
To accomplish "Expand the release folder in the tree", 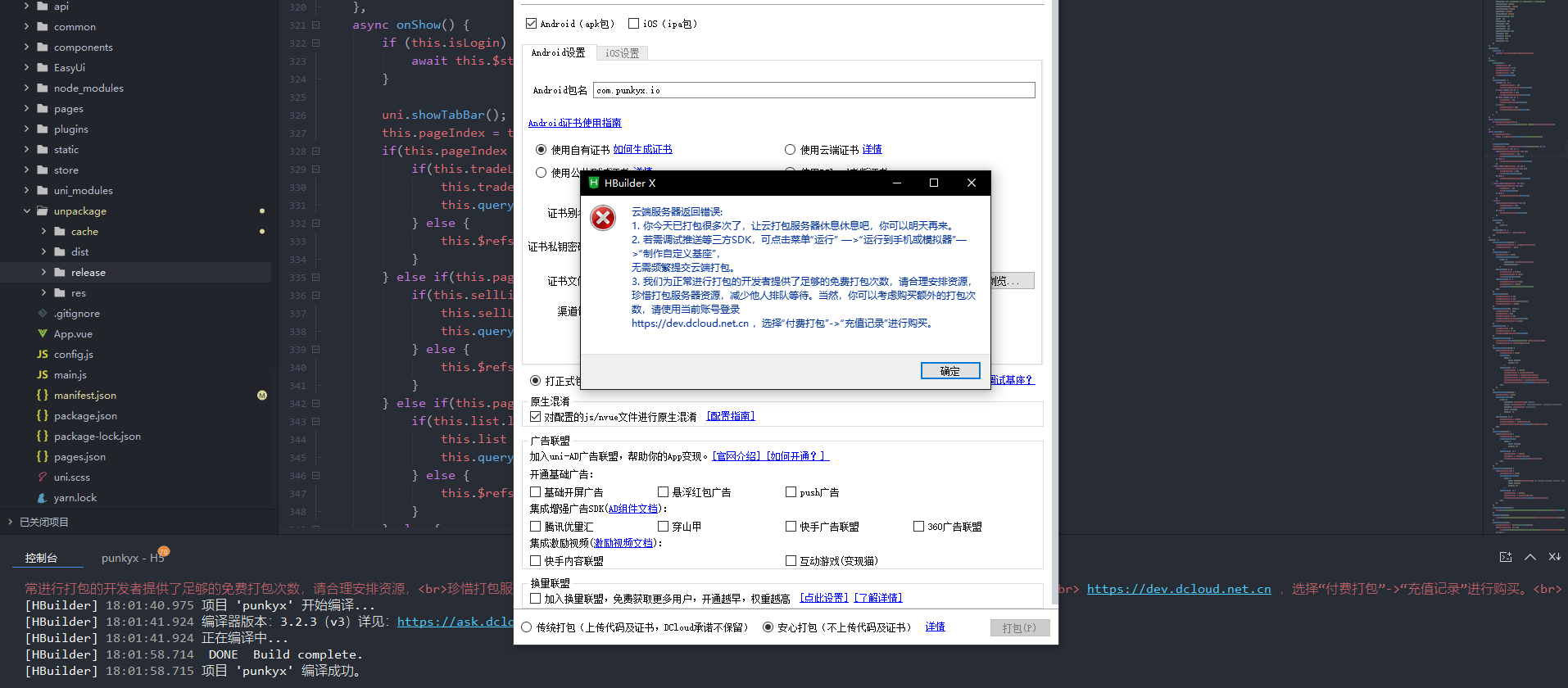I will pos(43,273).
